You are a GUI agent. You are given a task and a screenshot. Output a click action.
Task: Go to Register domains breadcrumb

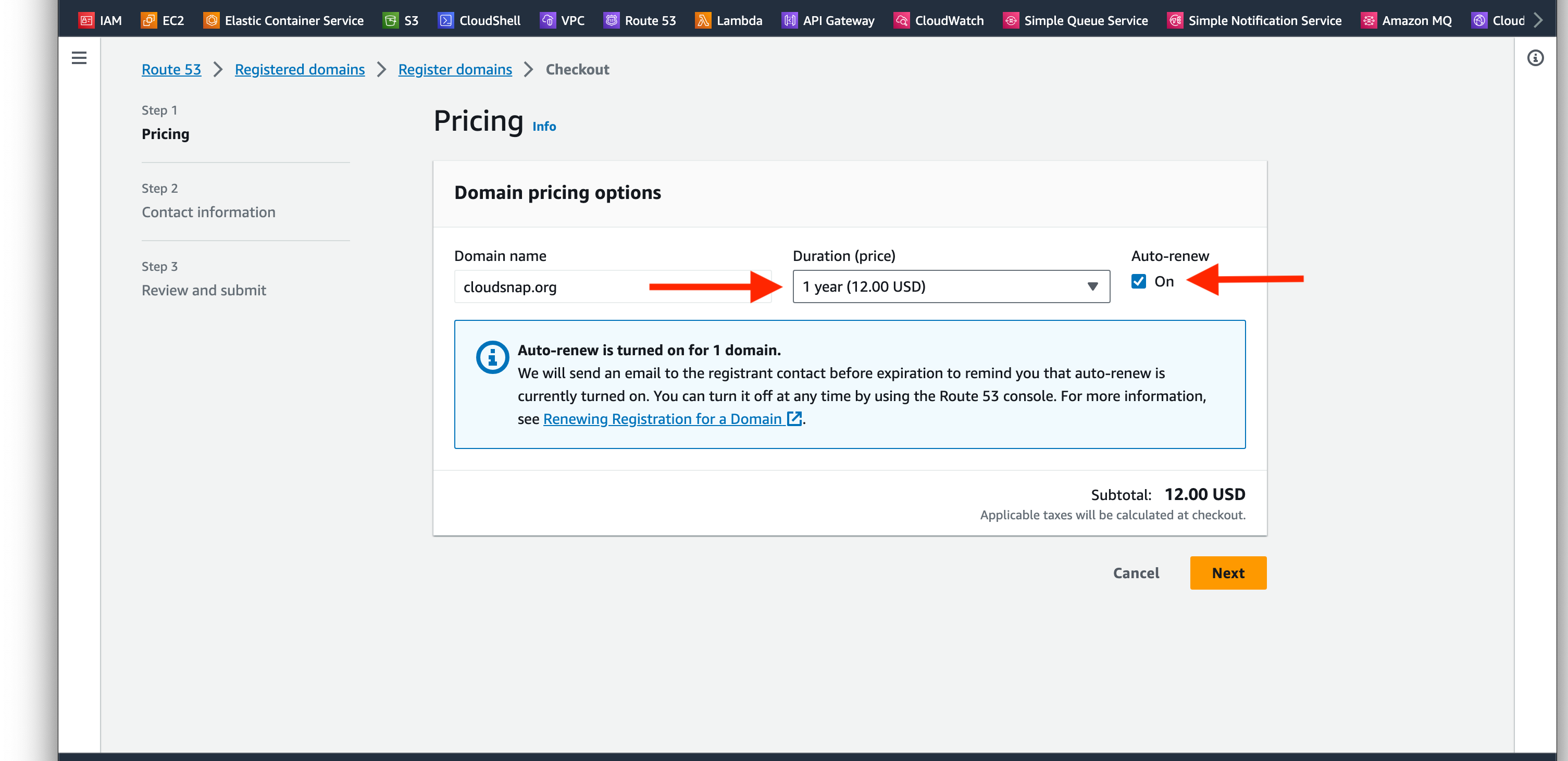(455, 69)
